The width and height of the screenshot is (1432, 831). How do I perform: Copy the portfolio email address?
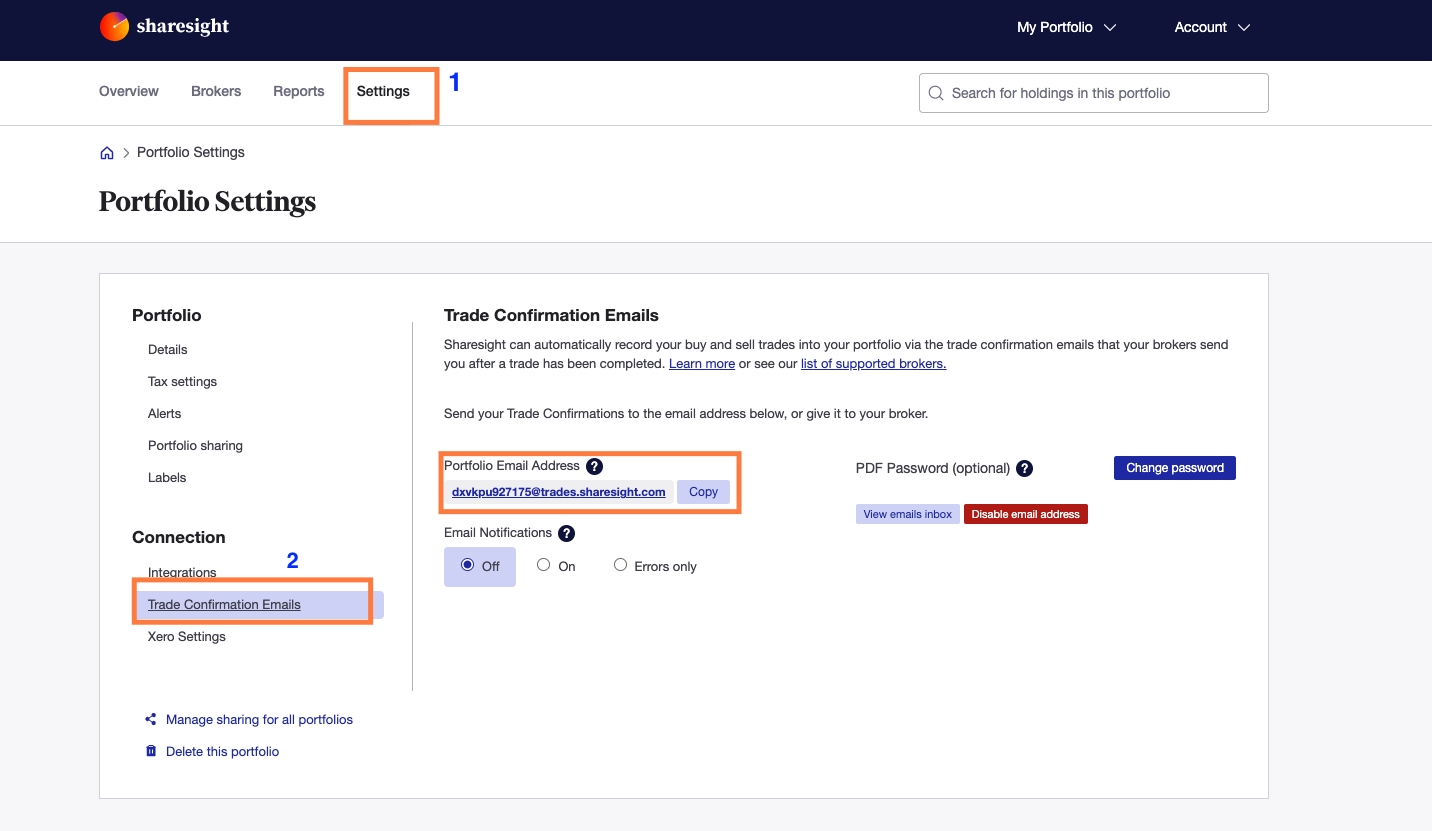coord(703,492)
